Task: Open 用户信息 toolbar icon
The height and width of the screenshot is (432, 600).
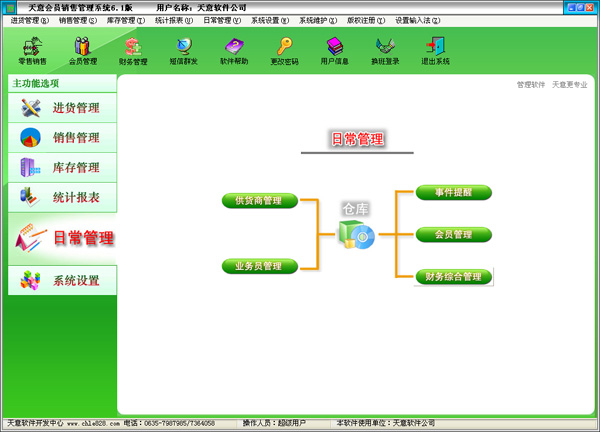Action: (335, 47)
